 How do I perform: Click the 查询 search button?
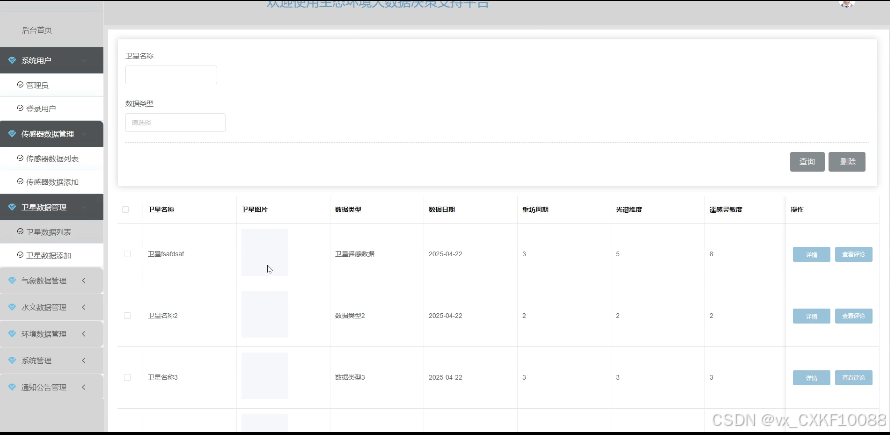coord(807,162)
